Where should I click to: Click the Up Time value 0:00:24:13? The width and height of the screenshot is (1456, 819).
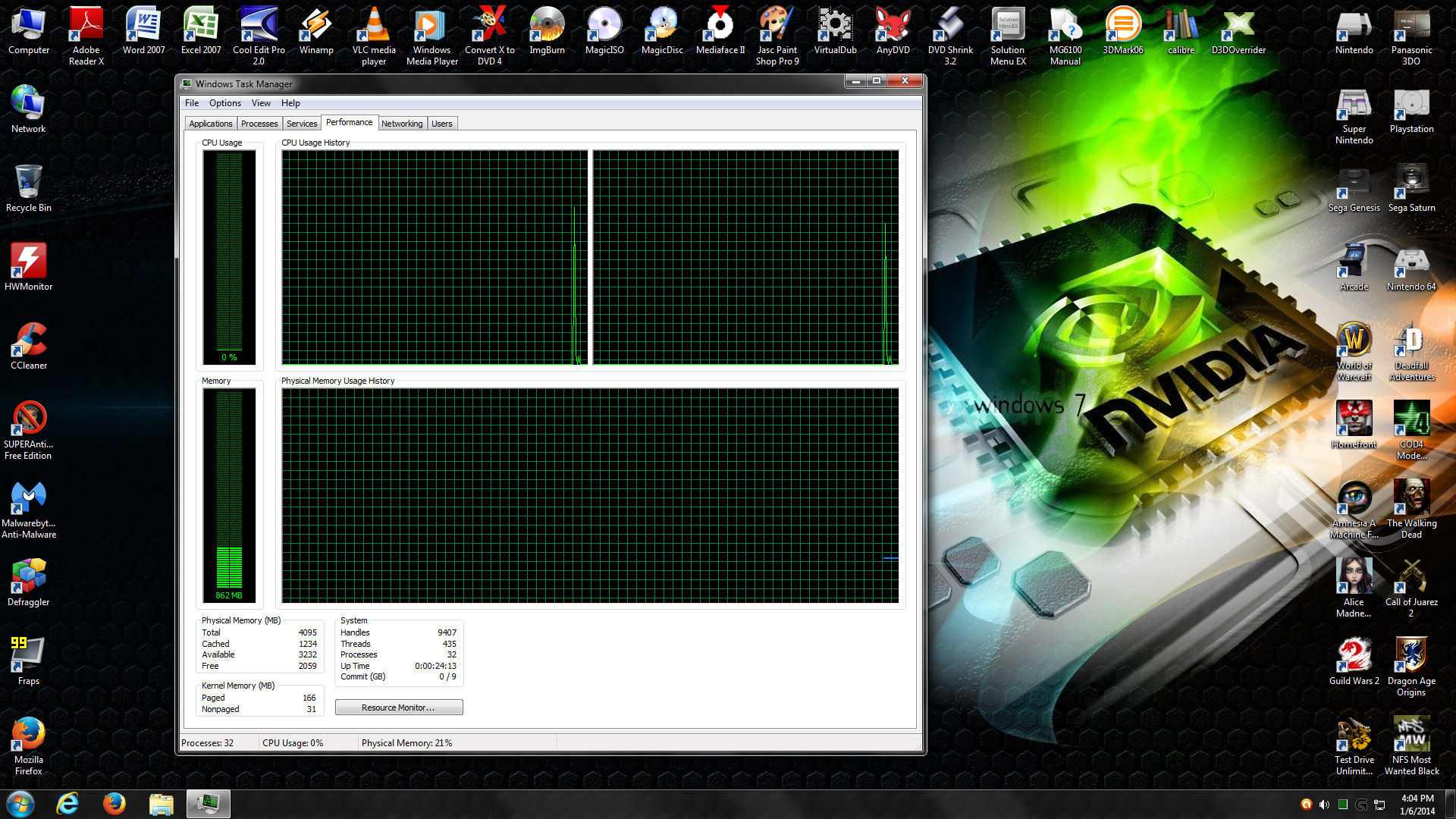pos(435,666)
